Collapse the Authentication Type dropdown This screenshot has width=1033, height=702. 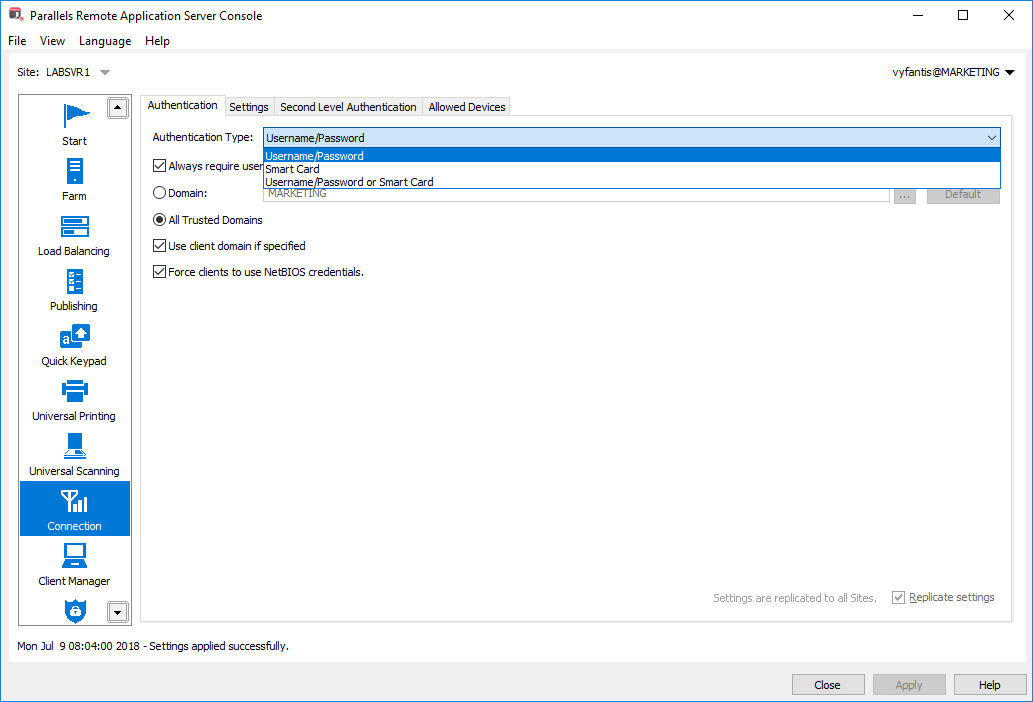coord(991,138)
